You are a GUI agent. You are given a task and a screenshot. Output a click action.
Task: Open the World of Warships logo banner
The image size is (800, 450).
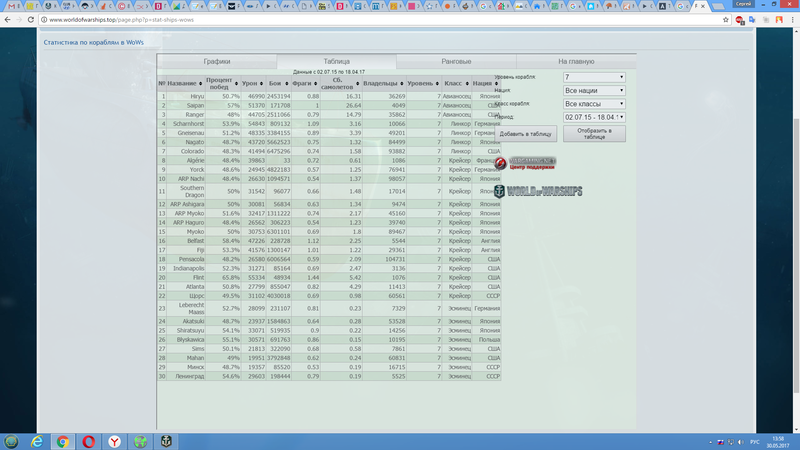pyautogui.click(x=538, y=191)
